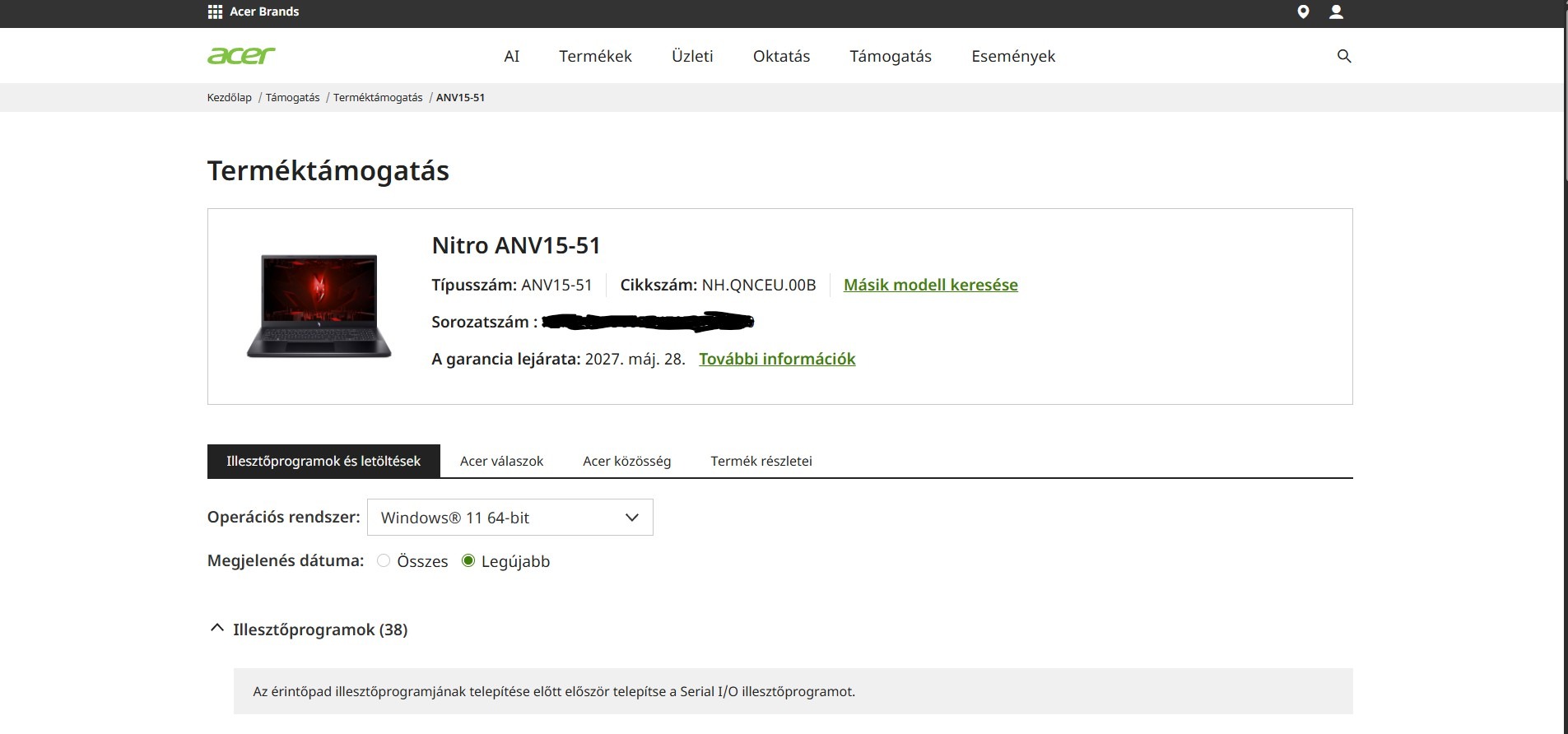Click the Acer logo
The width and height of the screenshot is (1568, 734).
241,55
